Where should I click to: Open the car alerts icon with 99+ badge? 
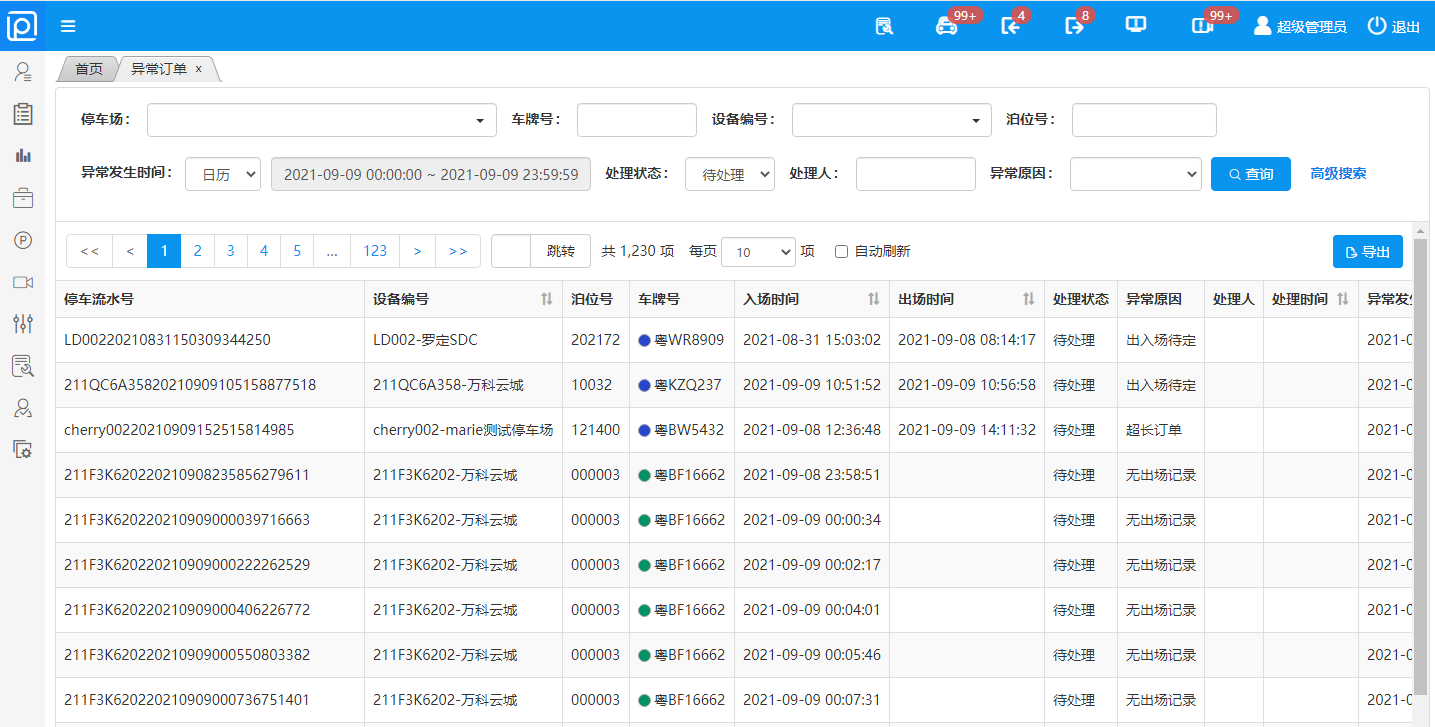tap(946, 26)
